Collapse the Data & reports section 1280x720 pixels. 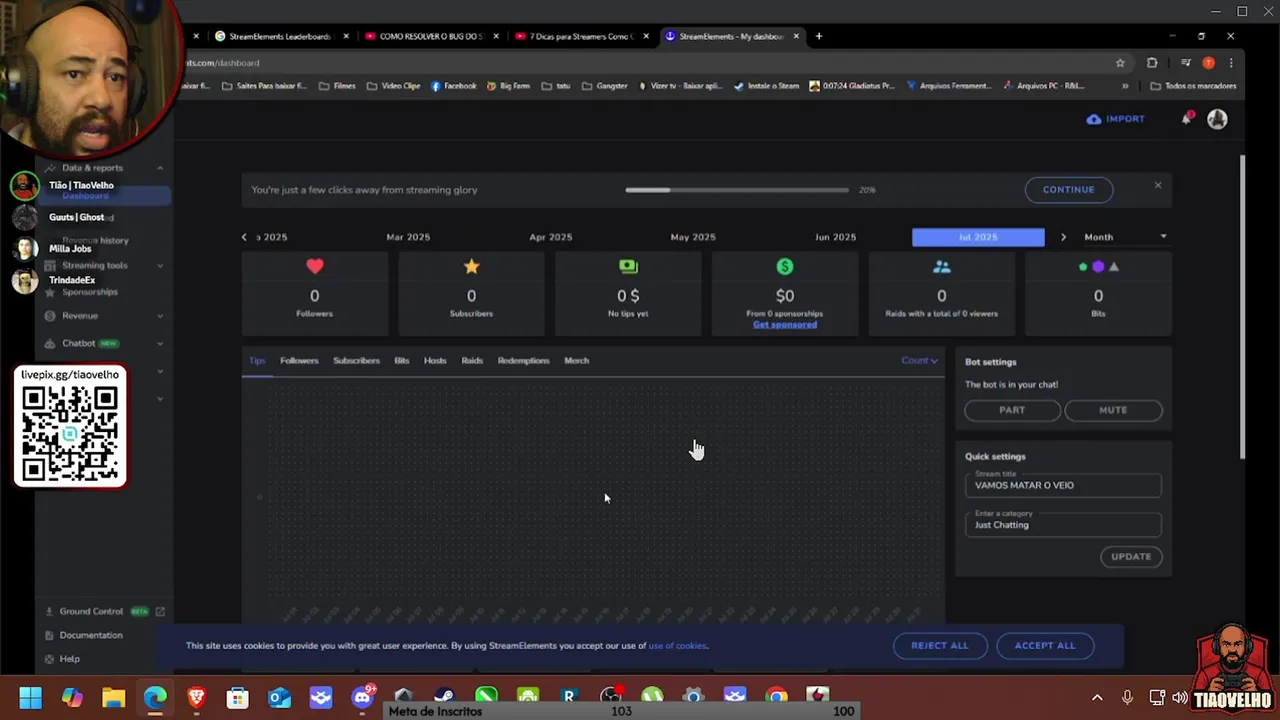click(x=160, y=168)
